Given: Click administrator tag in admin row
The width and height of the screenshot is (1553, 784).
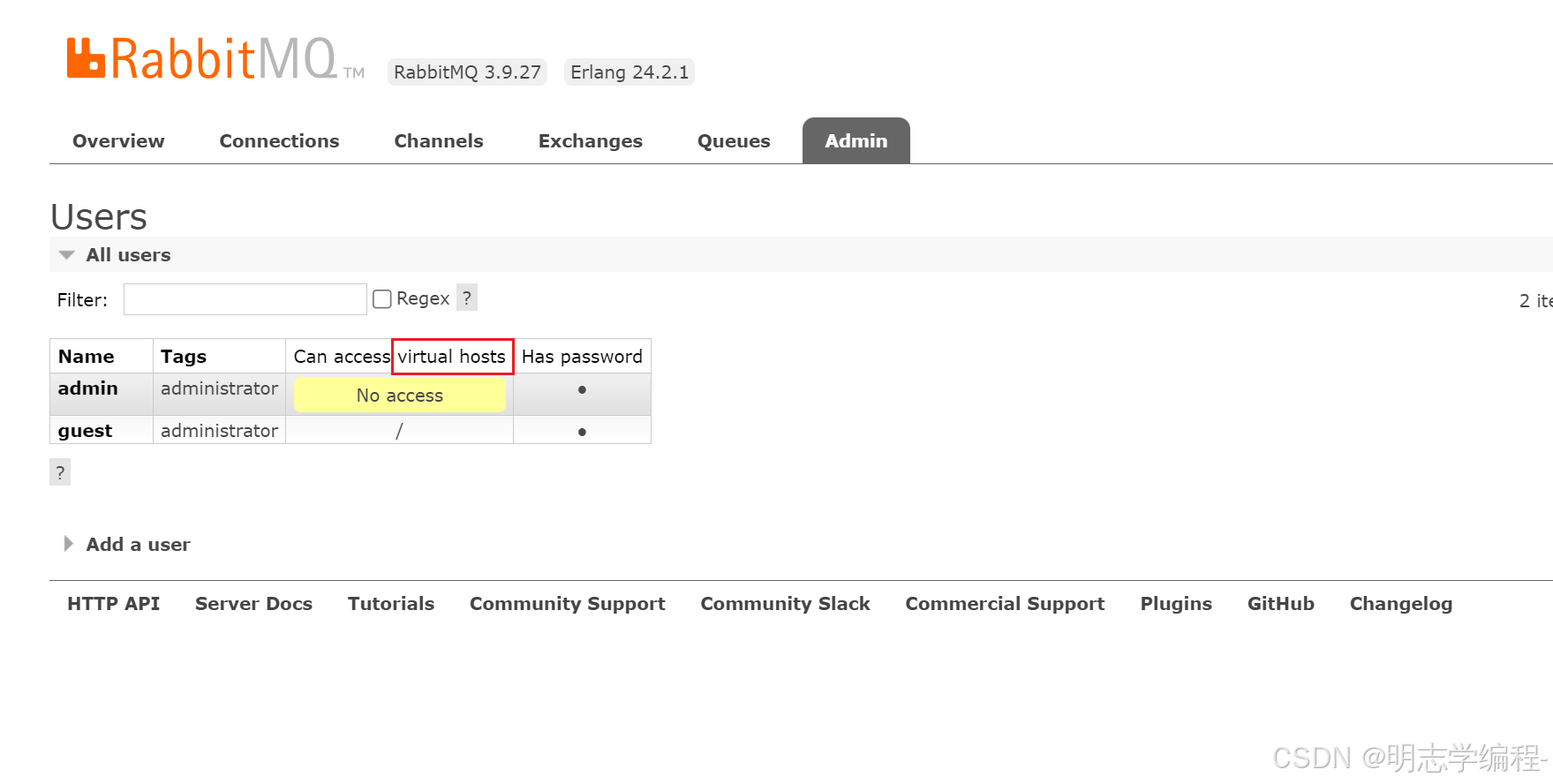Looking at the screenshot, I should click(x=219, y=388).
